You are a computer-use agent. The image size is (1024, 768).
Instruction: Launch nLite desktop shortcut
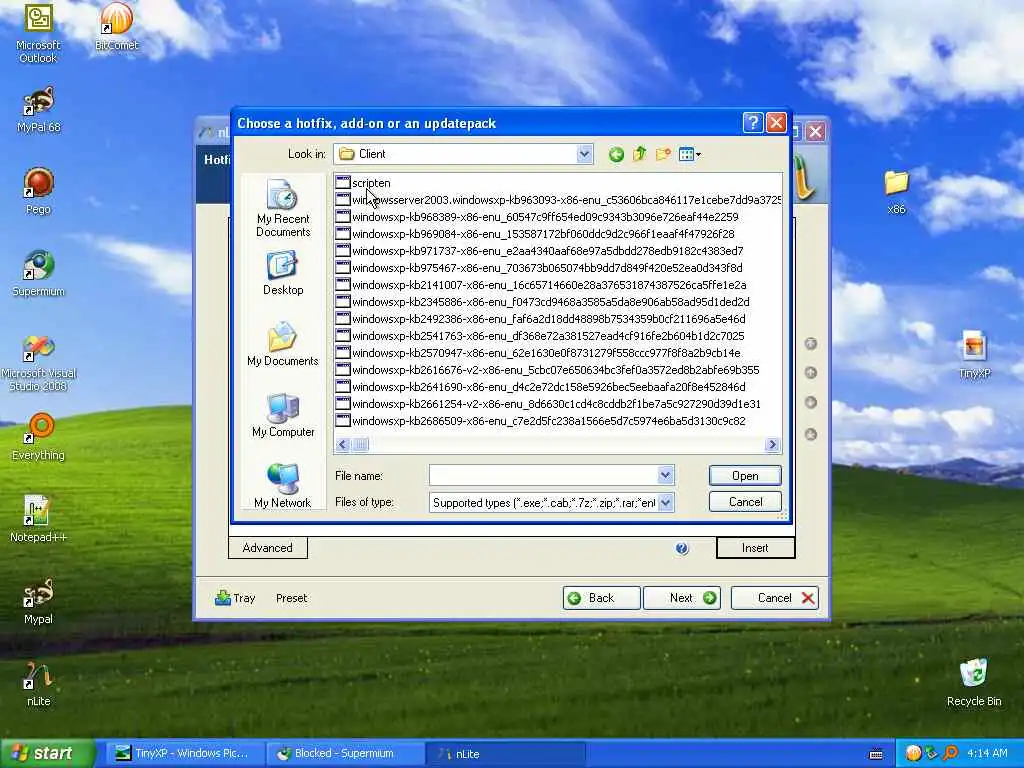click(39, 684)
